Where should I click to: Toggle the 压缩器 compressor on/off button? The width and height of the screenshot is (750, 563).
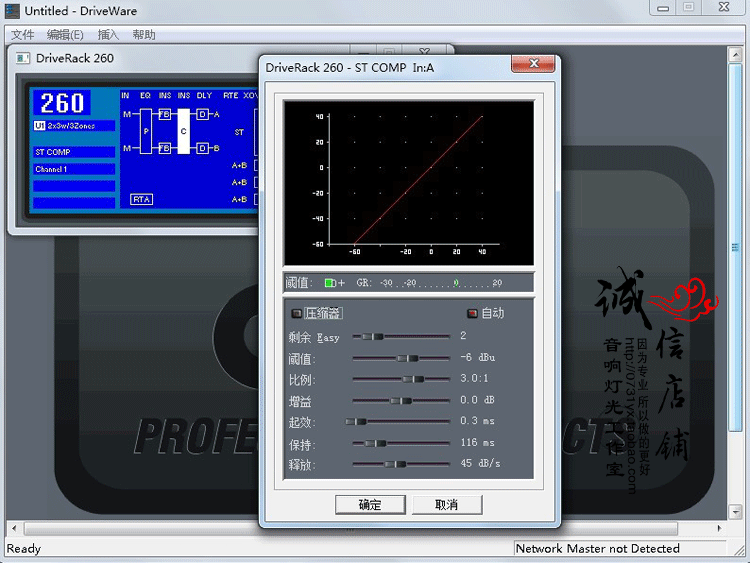click(x=297, y=313)
